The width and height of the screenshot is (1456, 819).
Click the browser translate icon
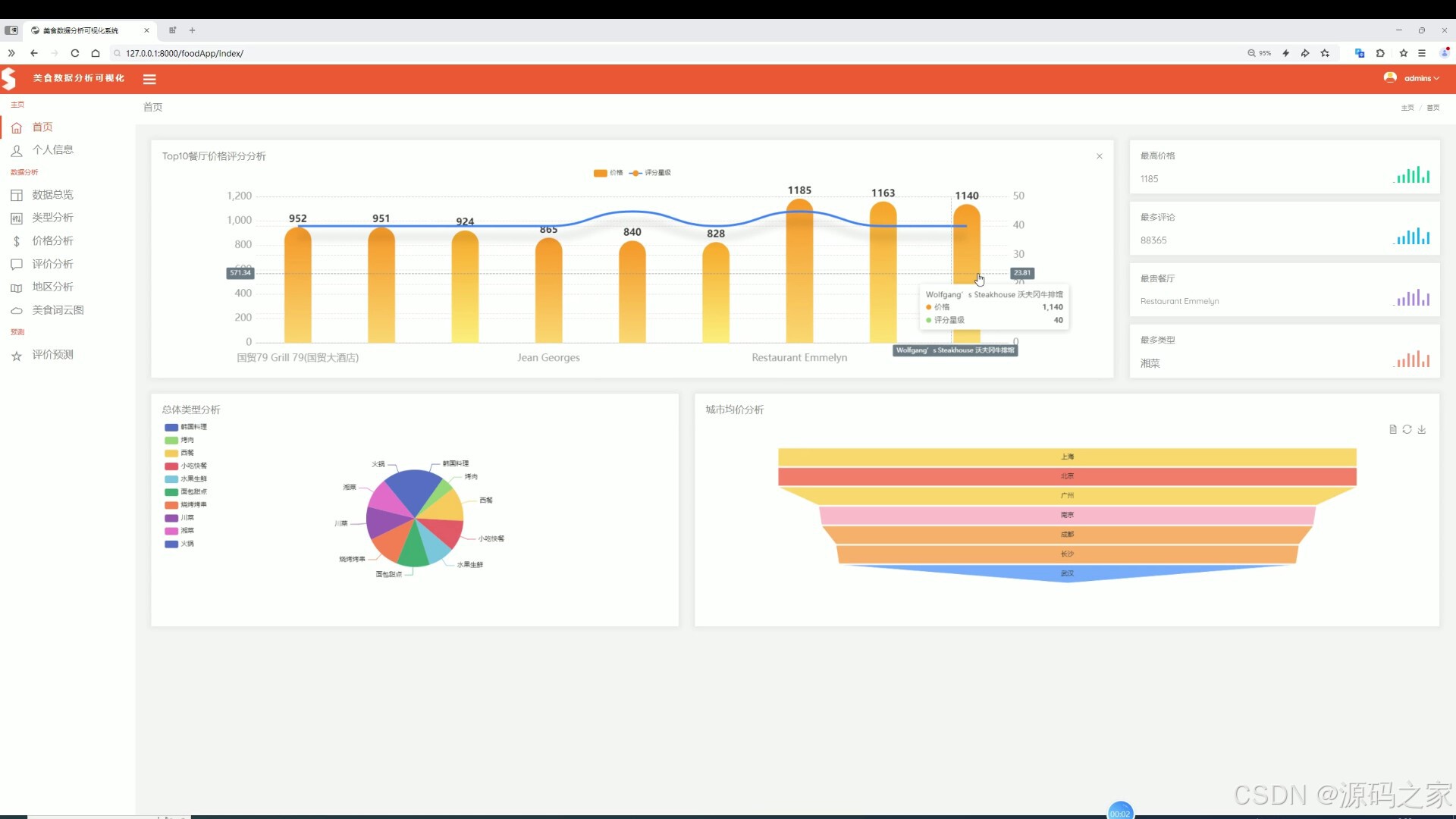tap(1359, 53)
